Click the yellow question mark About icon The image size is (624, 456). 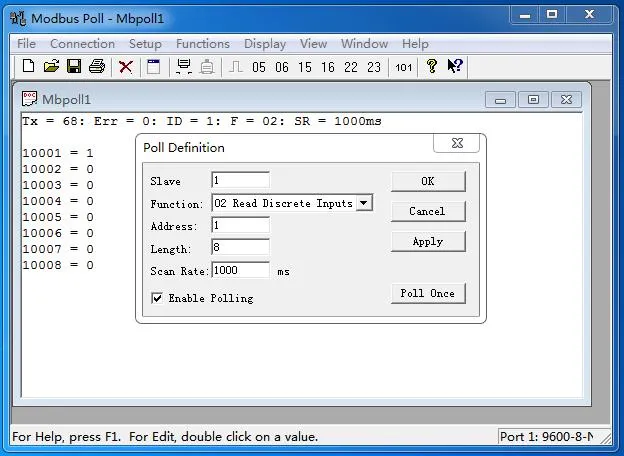[432, 66]
